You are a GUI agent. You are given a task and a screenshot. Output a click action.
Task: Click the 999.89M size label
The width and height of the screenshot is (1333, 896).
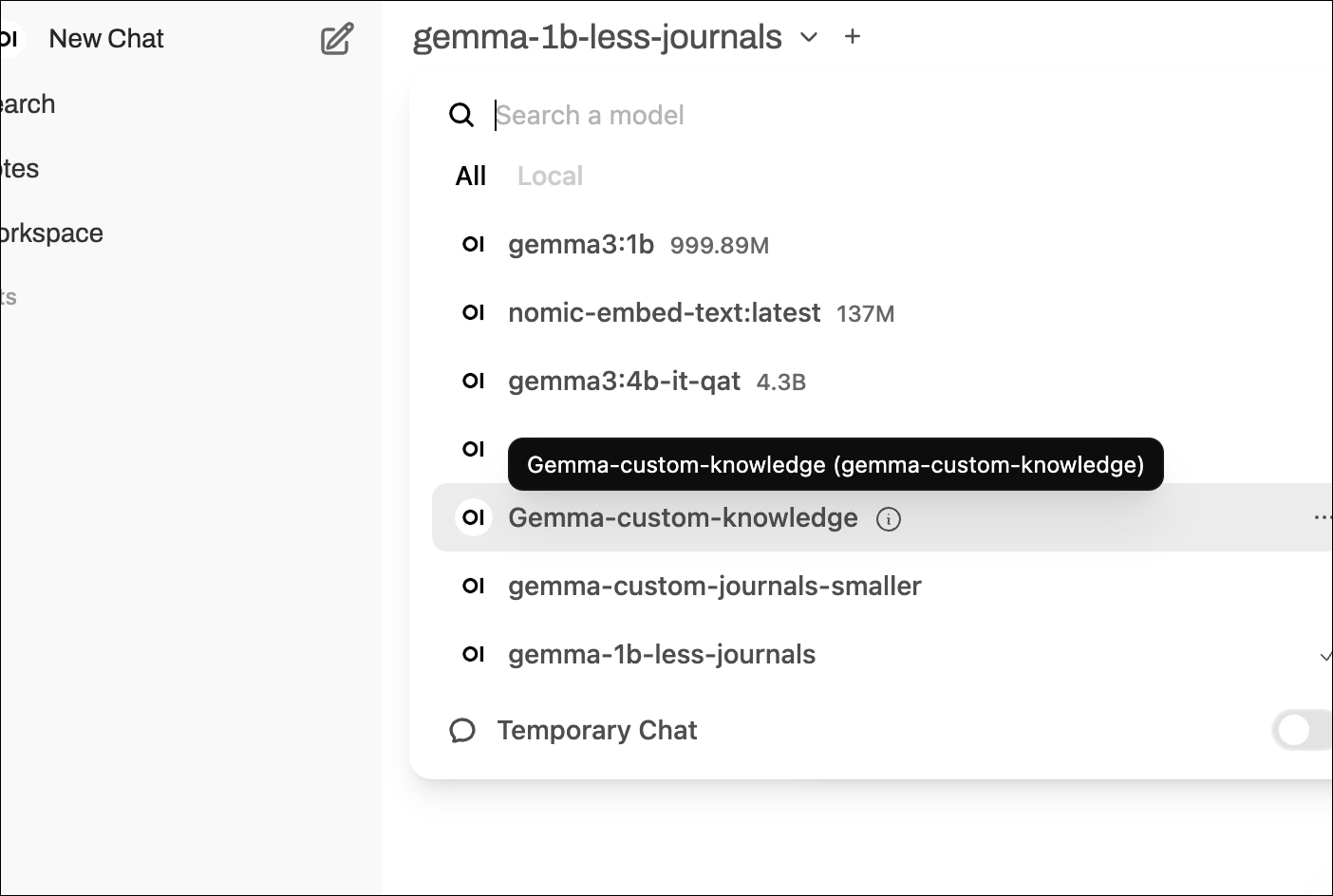[720, 246]
